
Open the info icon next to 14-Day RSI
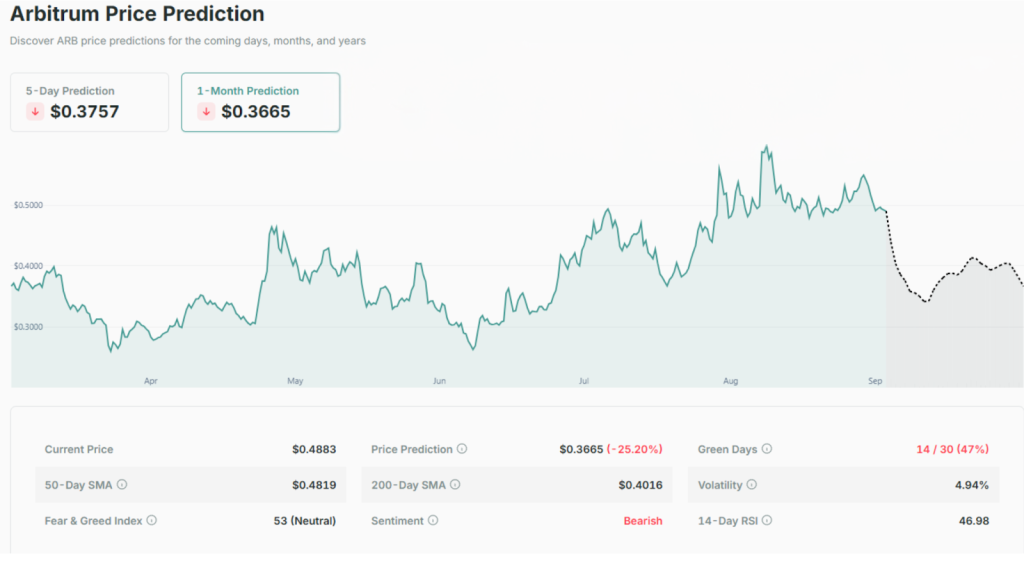pyautogui.click(x=767, y=520)
